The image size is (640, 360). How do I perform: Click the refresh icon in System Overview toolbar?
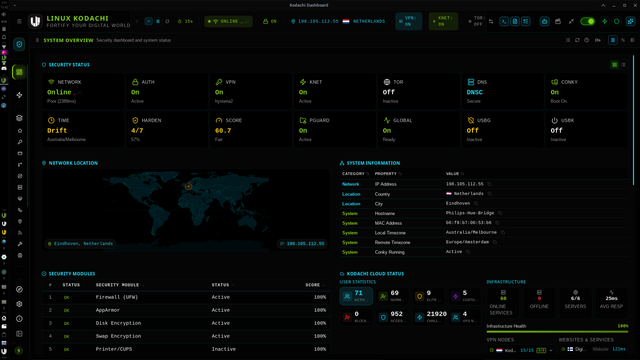(577, 40)
